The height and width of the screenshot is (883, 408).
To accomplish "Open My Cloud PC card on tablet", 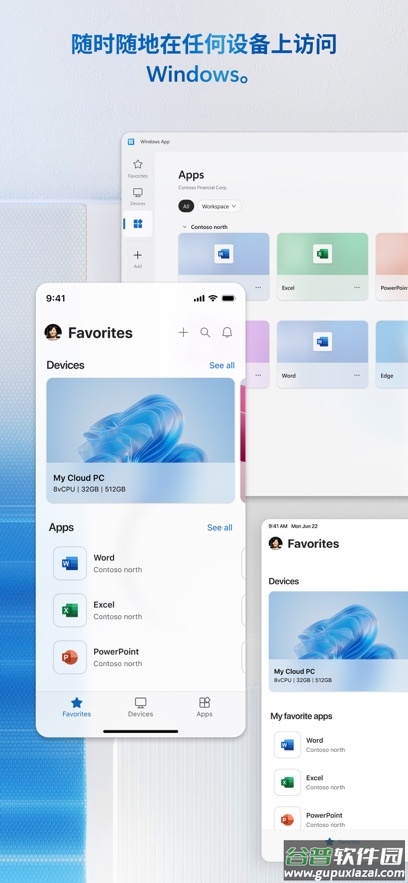I will (338, 640).
